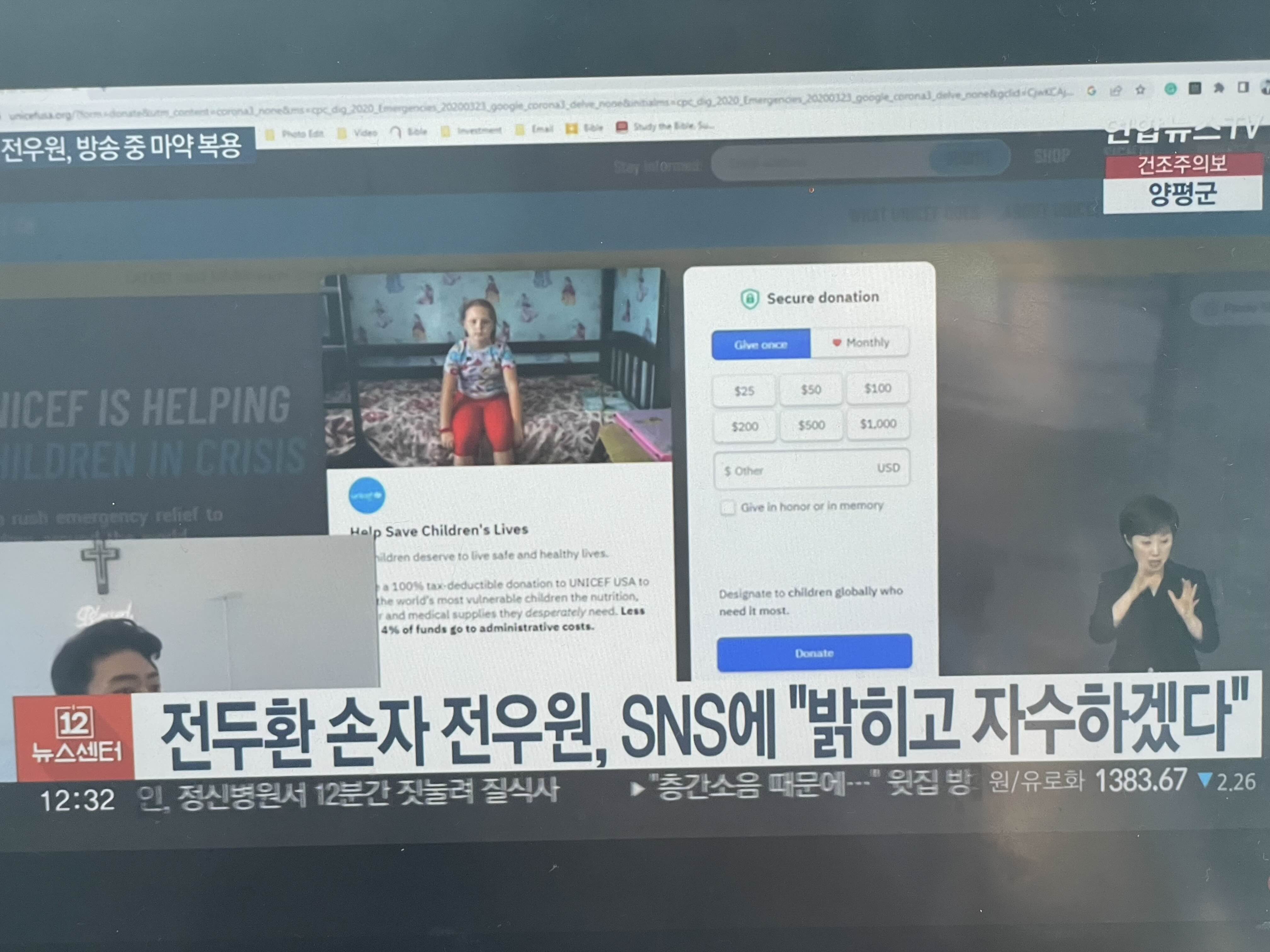Open the Photo Edit bookmark folder
Image resolution: width=1270 pixels, height=952 pixels.
pyautogui.click(x=295, y=134)
